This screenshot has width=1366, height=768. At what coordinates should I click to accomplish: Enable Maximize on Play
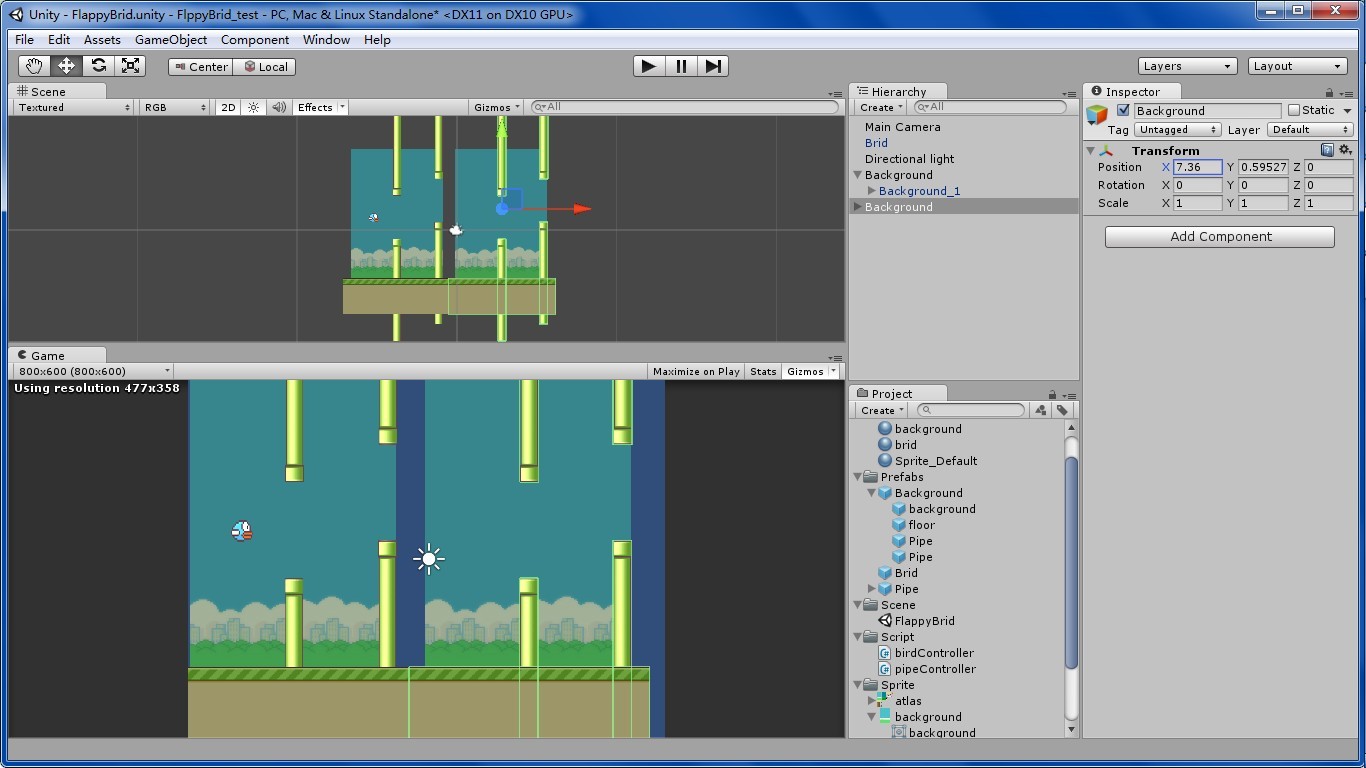click(695, 370)
